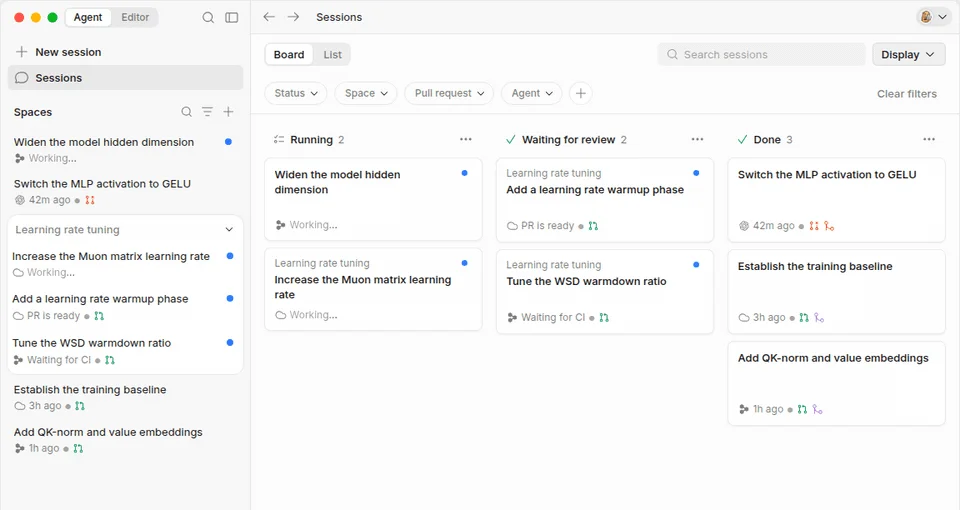Screen dimensions: 960x510
Task: Open Add QK-norm and value embeddings card
Action: click(836, 383)
